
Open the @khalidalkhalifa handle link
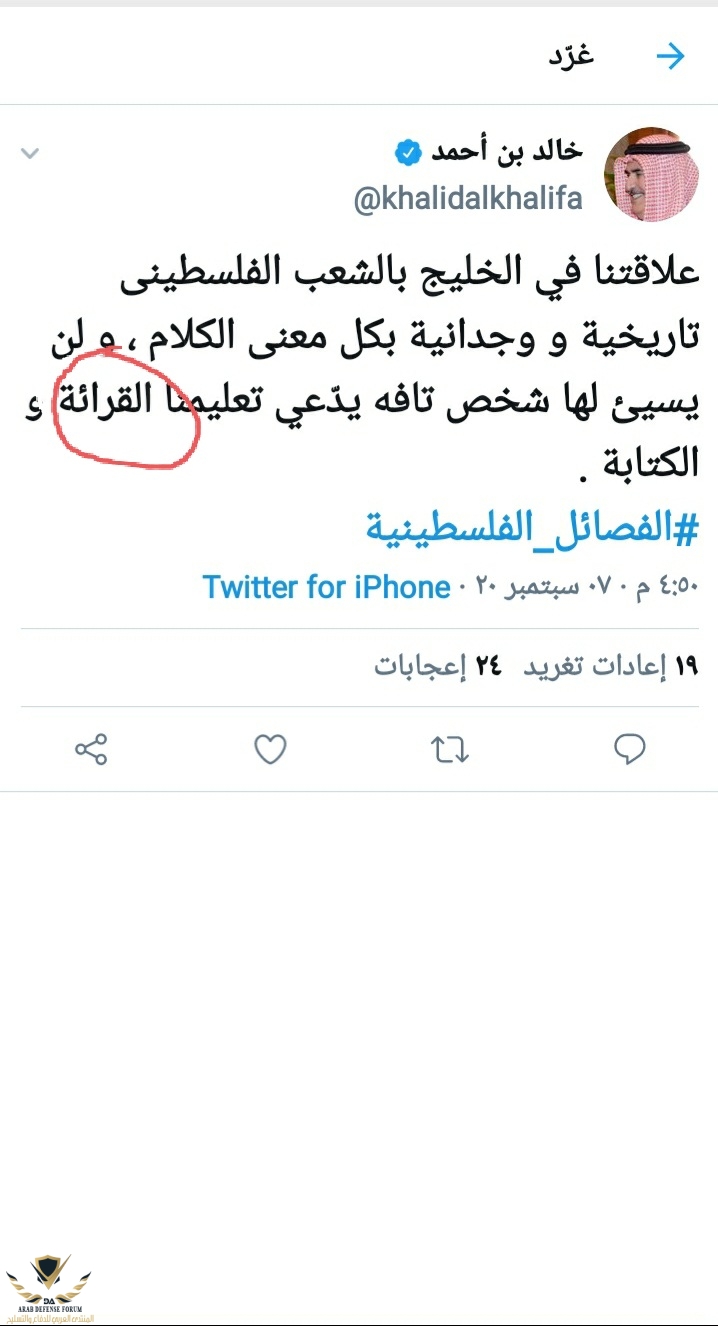(x=469, y=198)
